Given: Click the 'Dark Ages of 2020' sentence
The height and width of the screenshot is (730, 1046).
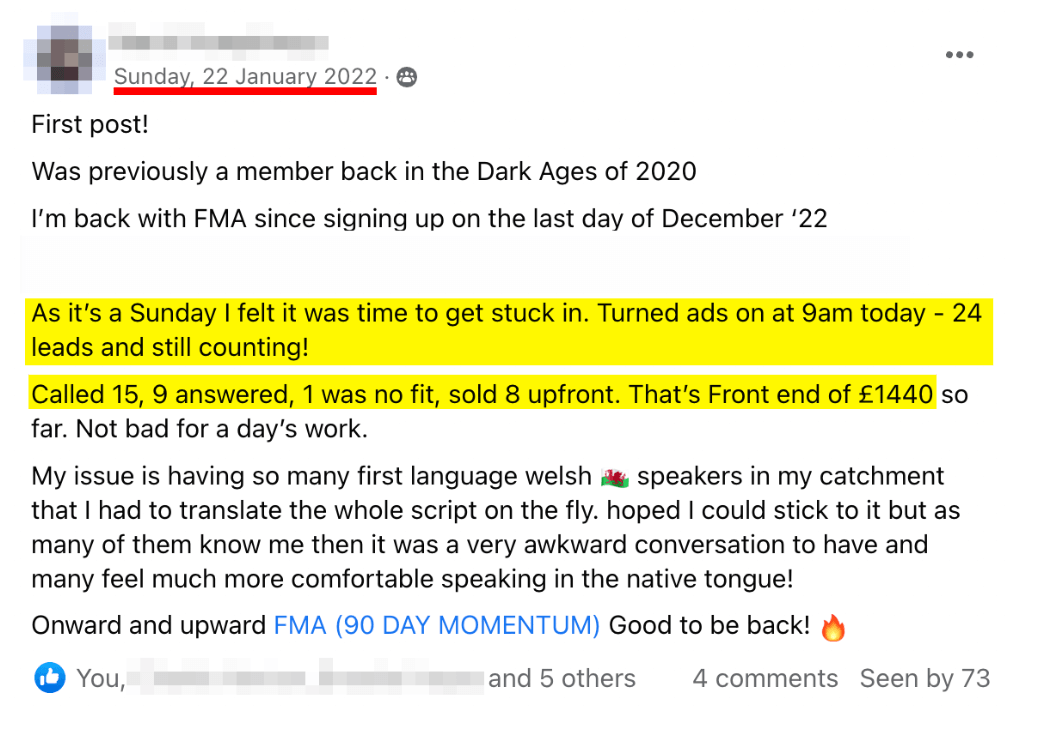Looking at the screenshot, I should [x=364, y=172].
